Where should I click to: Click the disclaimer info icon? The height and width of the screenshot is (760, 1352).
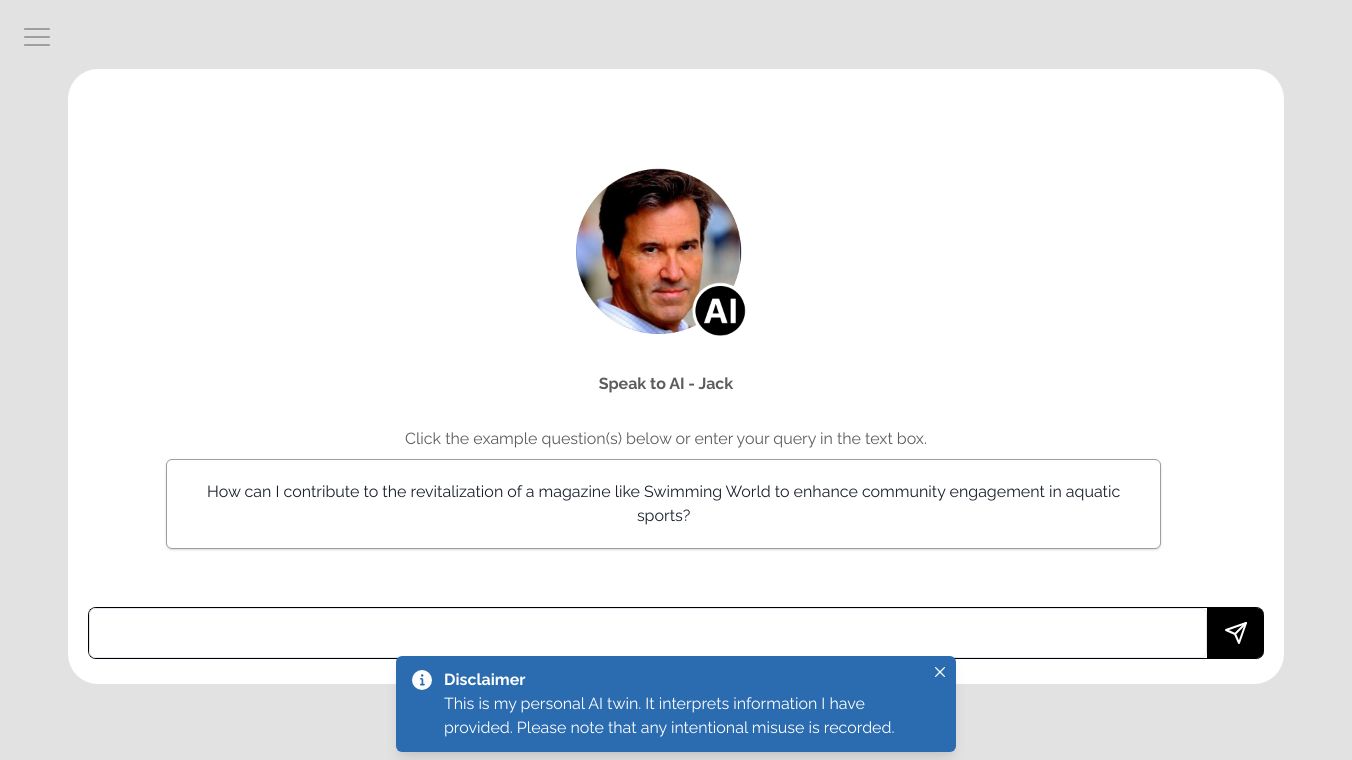[x=422, y=680]
